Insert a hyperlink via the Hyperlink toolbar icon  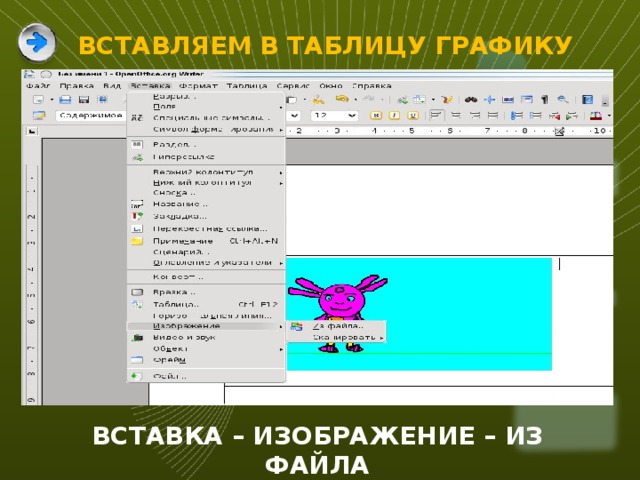pyautogui.click(x=402, y=99)
